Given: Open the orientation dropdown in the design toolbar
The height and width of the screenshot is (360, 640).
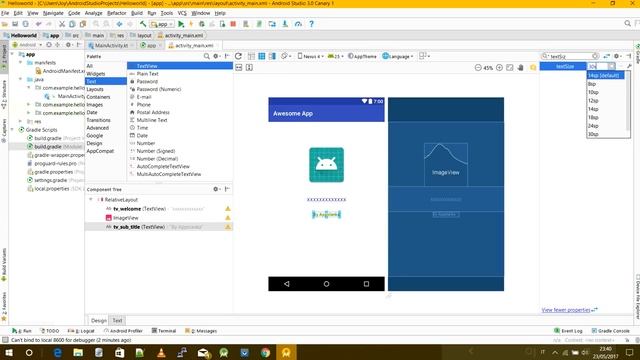Looking at the screenshot, I should point(286,56).
